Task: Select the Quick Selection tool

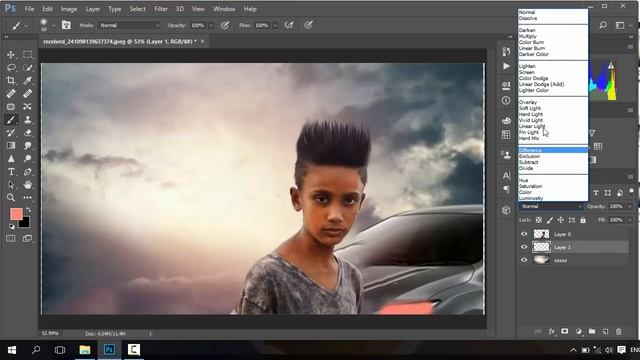Action: [x=27, y=67]
